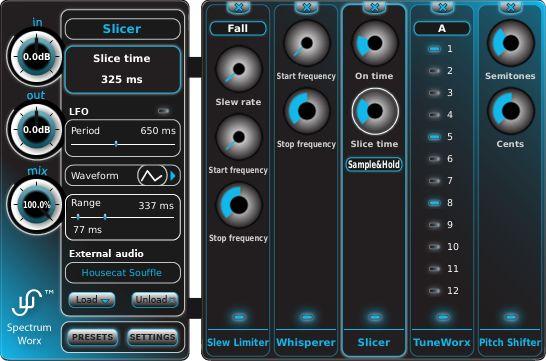Toggle the TuneWorx bypass LED

point(443,317)
